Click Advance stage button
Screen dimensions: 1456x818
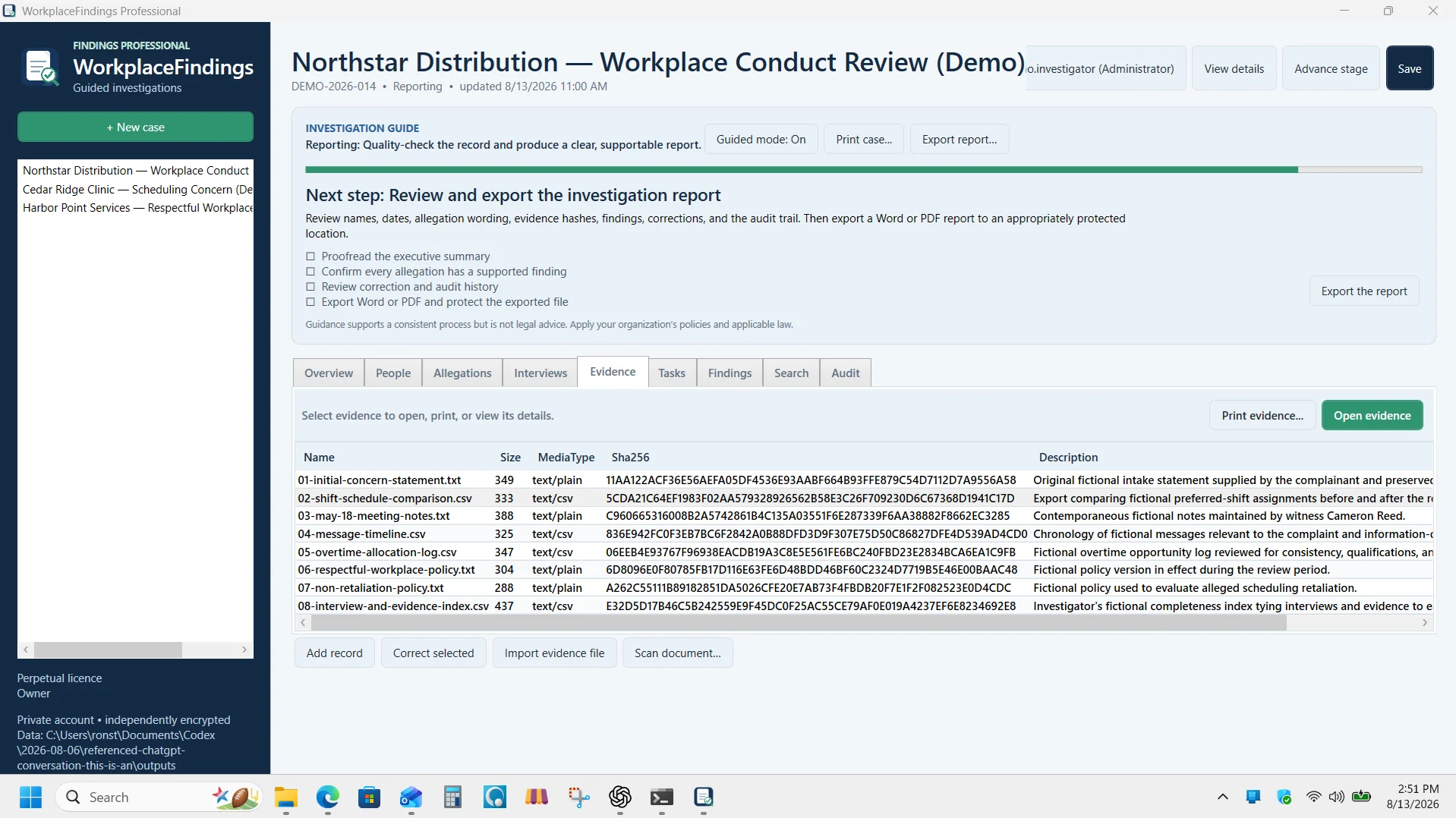(1330, 68)
